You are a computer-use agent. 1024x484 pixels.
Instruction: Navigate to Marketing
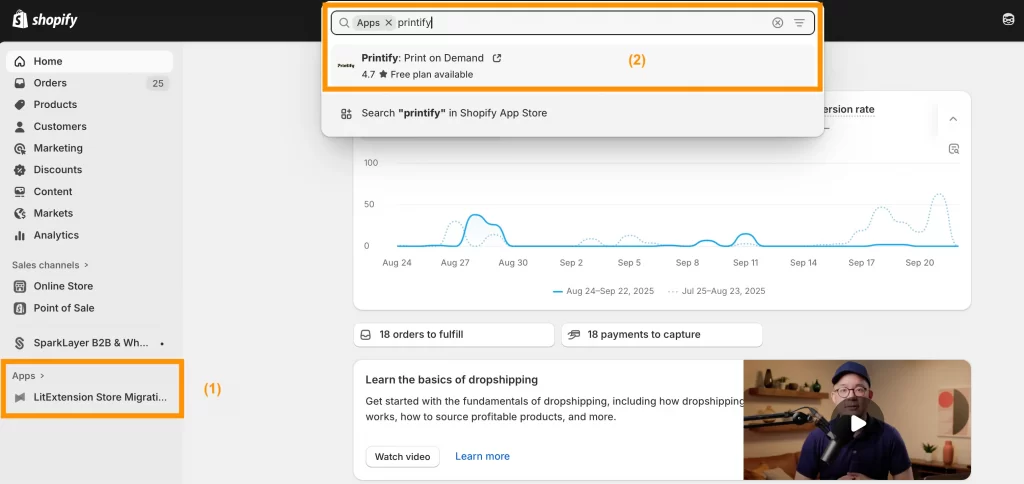click(x=89, y=148)
